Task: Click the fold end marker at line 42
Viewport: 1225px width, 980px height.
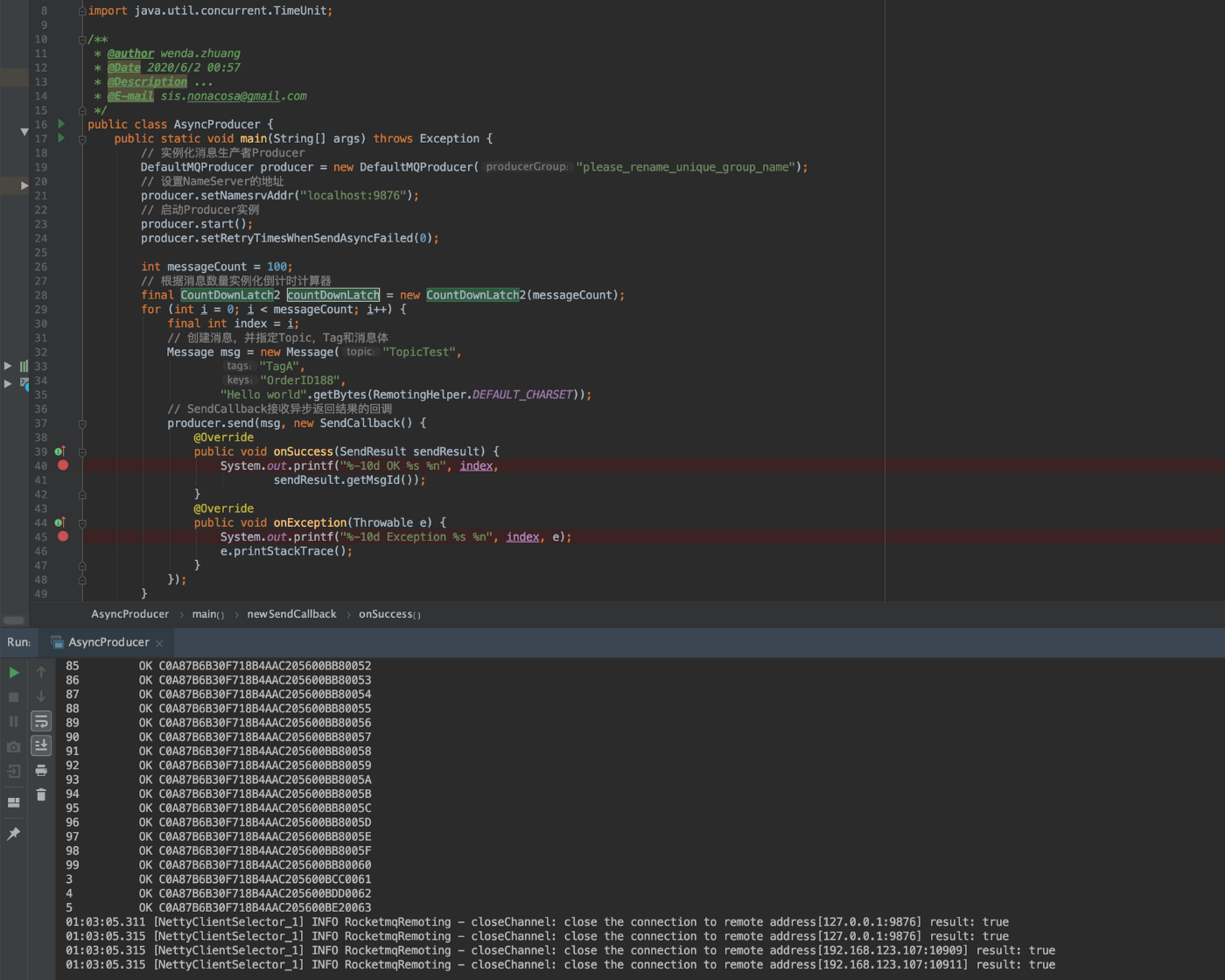Action: click(x=82, y=494)
